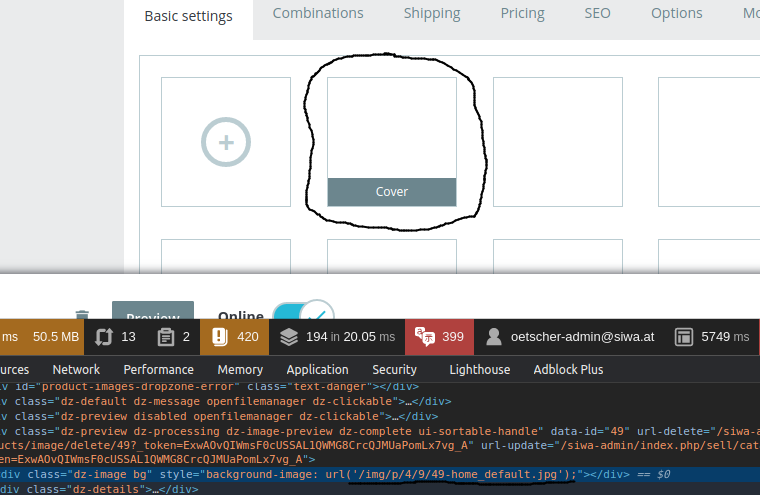The height and width of the screenshot is (495, 760).
Task: Open the 50.5 MB memory panel
Action: tap(55, 336)
